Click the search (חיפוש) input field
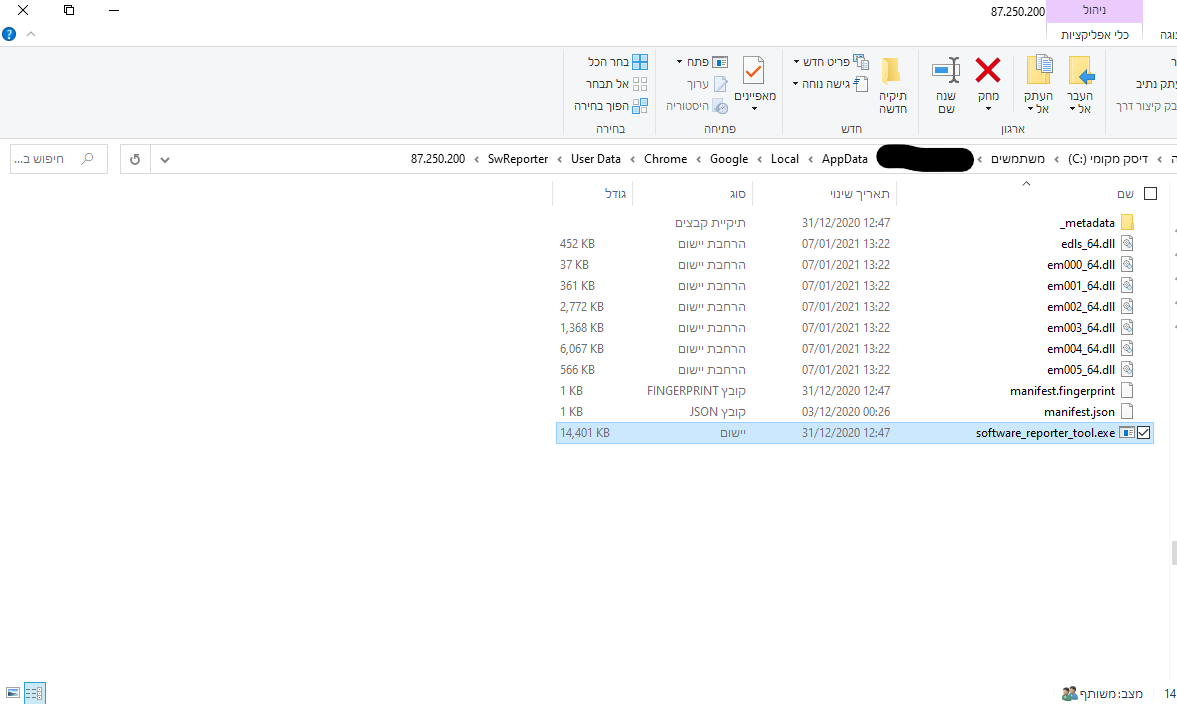 click(50, 159)
